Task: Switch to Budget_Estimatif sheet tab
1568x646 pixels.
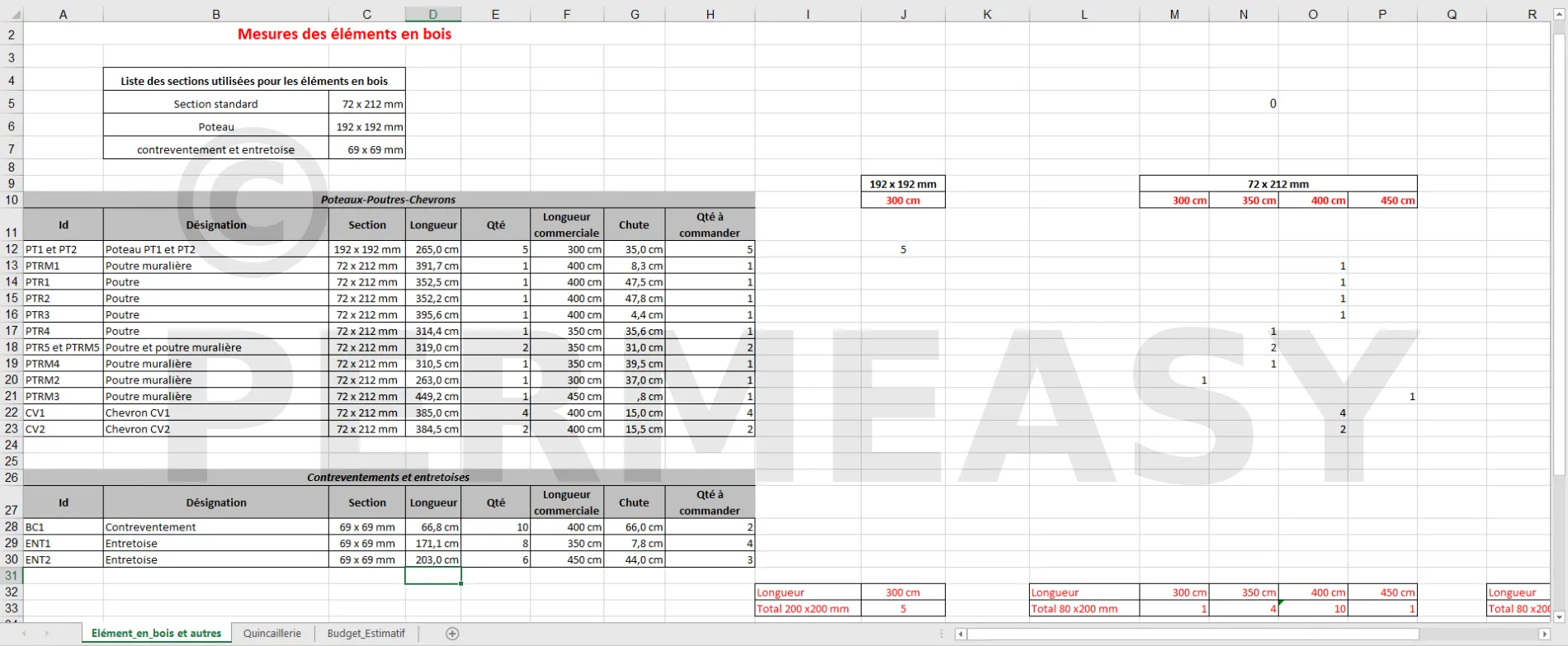Action: tap(366, 634)
